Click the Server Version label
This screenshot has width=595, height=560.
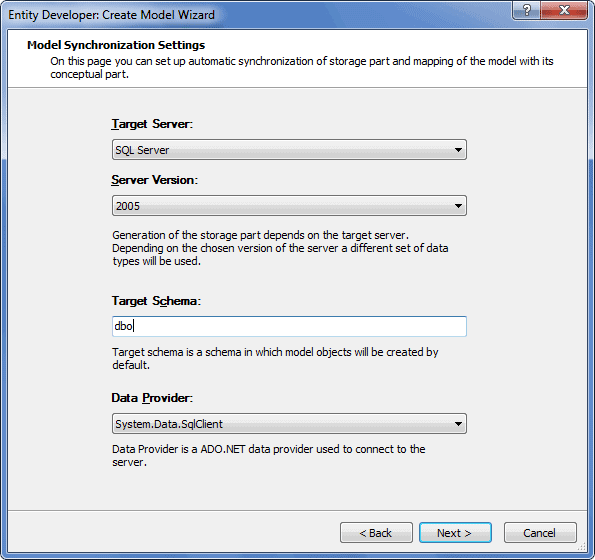[154, 180]
